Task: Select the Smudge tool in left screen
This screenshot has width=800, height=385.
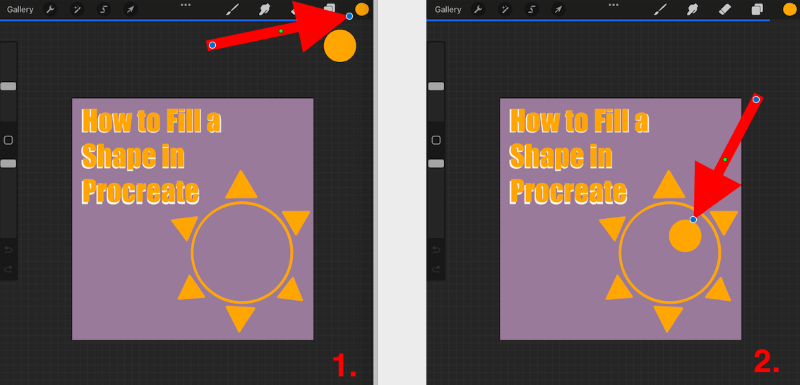Action: pyautogui.click(x=264, y=10)
